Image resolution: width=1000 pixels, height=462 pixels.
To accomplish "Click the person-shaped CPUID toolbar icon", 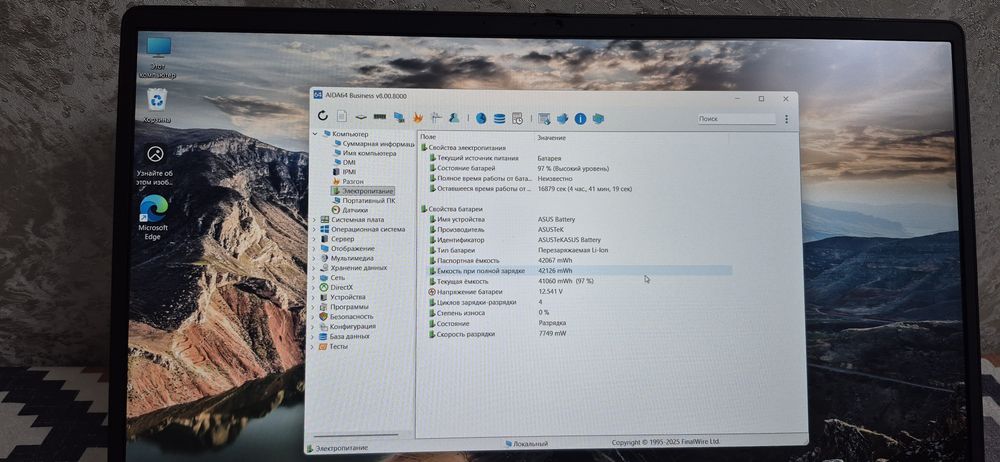I will pos(454,117).
